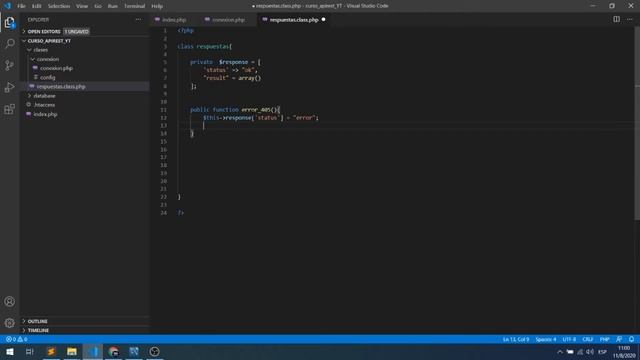This screenshot has width=640, height=360.
Task: Click the volume tray icon
Action: (590, 352)
